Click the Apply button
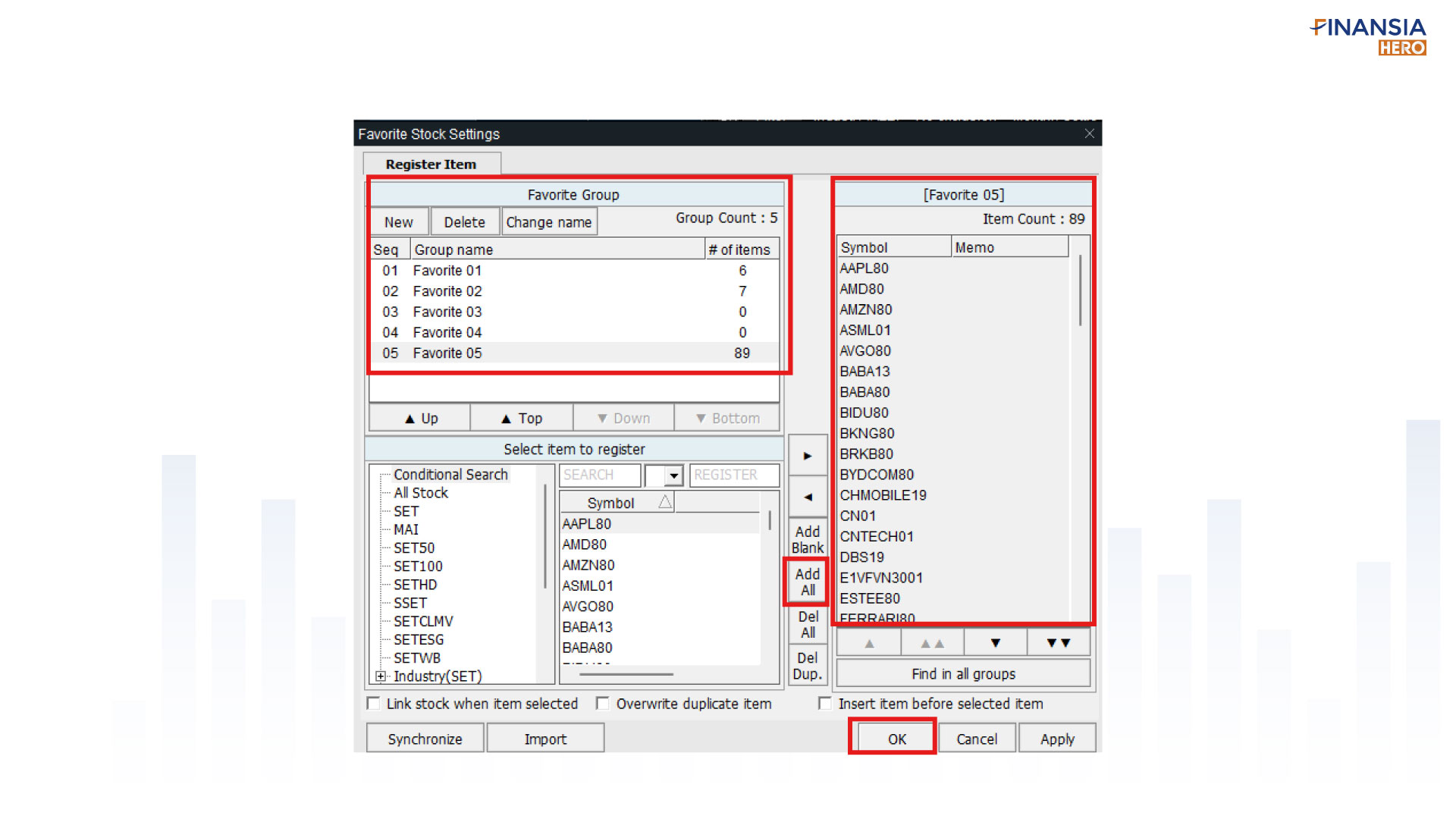The width and height of the screenshot is (1456, 819). (x=1057, y=739)
